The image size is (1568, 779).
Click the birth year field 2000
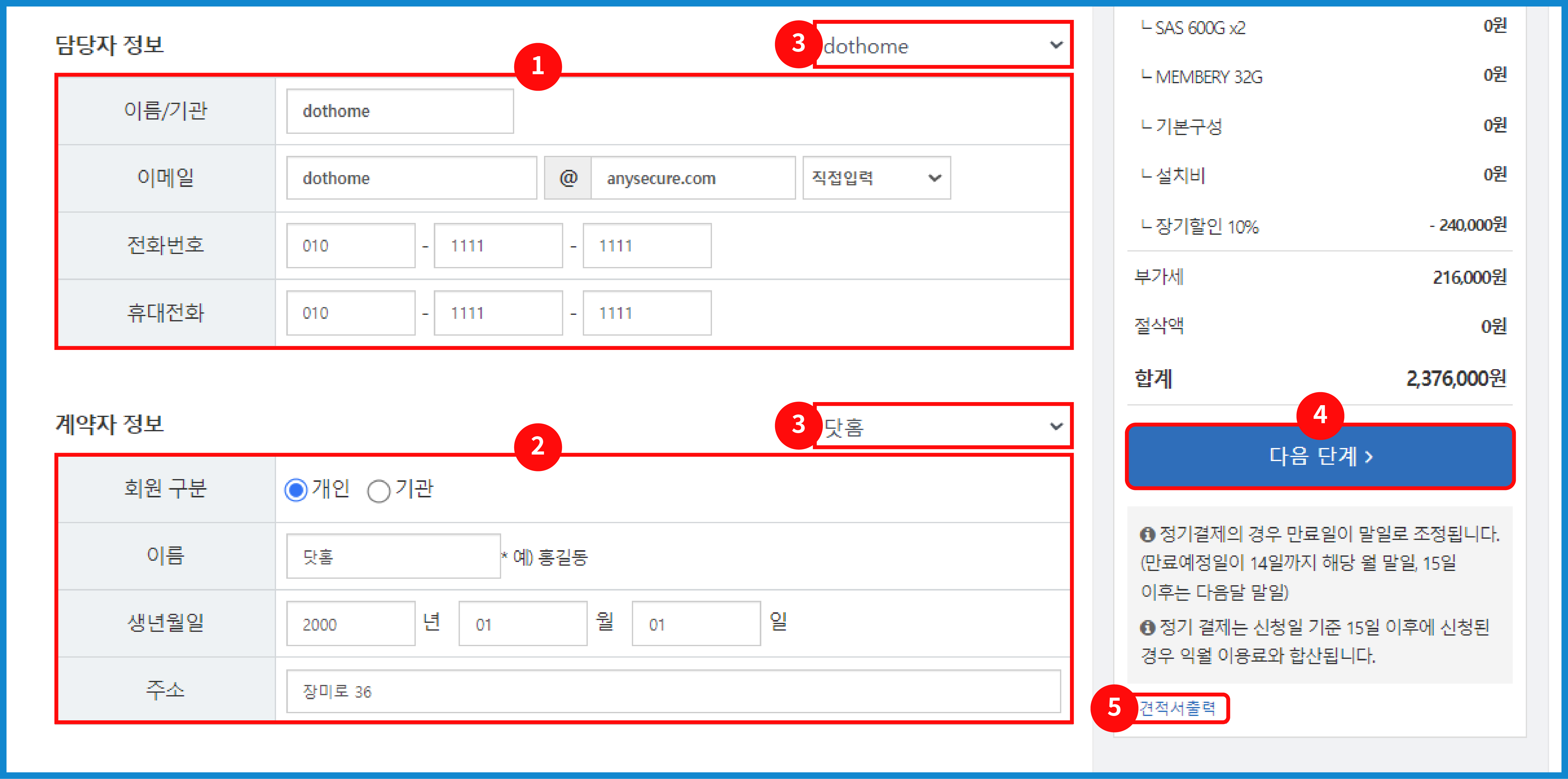[x=351, y=624]
